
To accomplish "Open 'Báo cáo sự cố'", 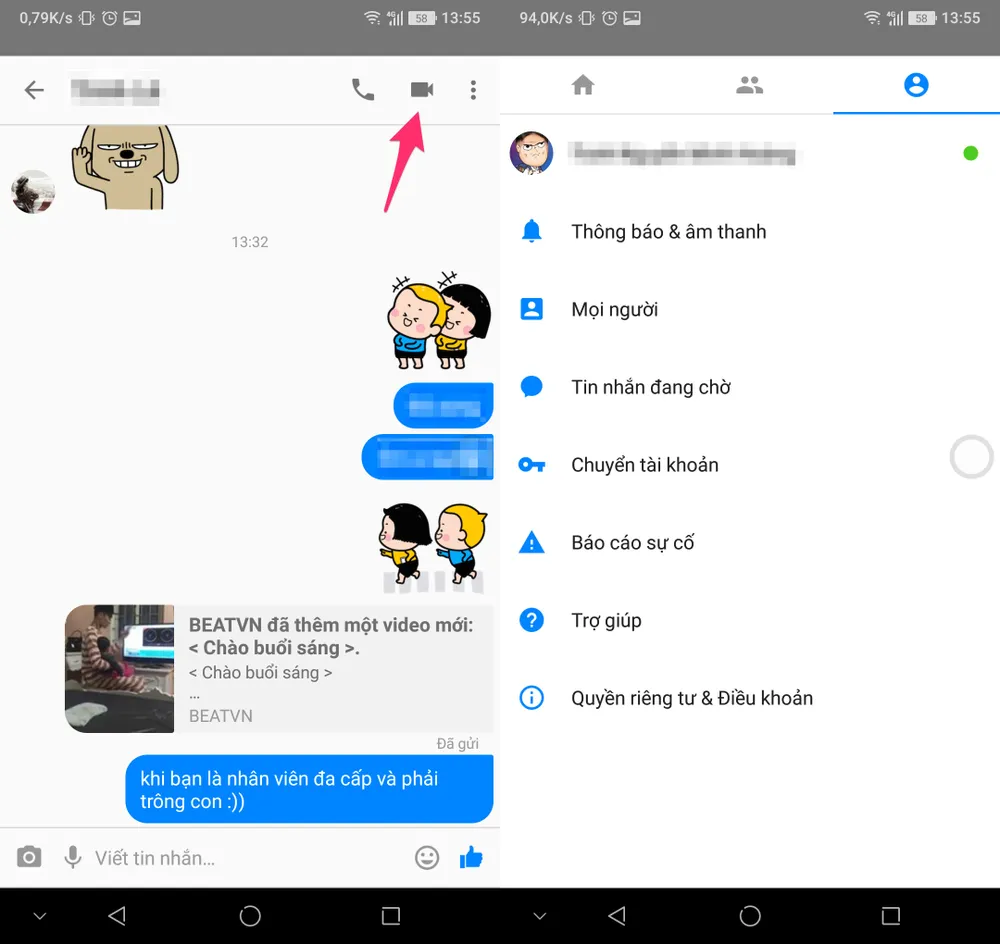I will [x=749, y=543].
